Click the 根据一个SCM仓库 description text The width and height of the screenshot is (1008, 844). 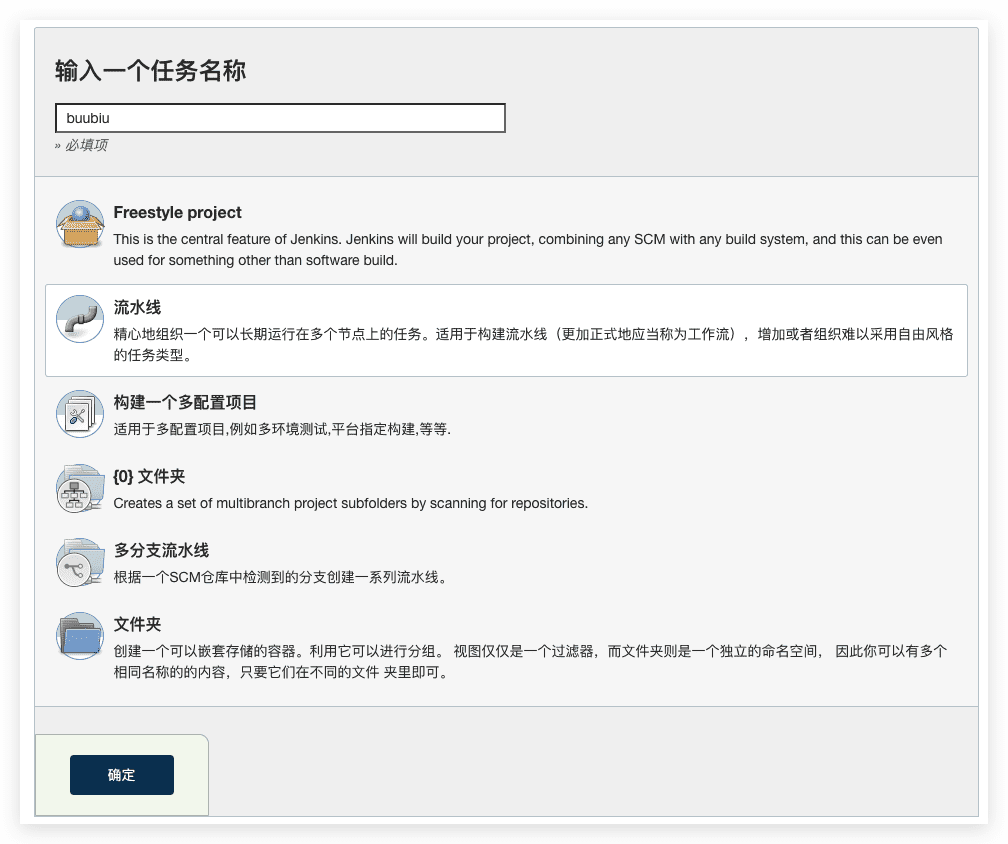click(280, 578)
